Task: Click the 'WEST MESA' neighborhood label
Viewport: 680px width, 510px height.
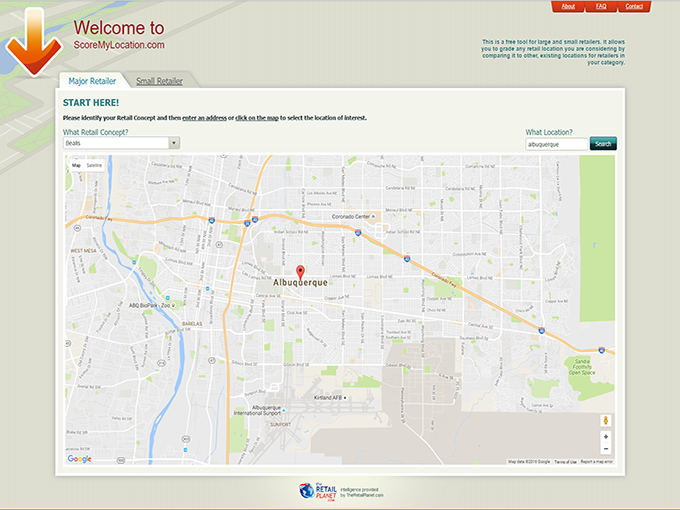Action: point(83,251)
